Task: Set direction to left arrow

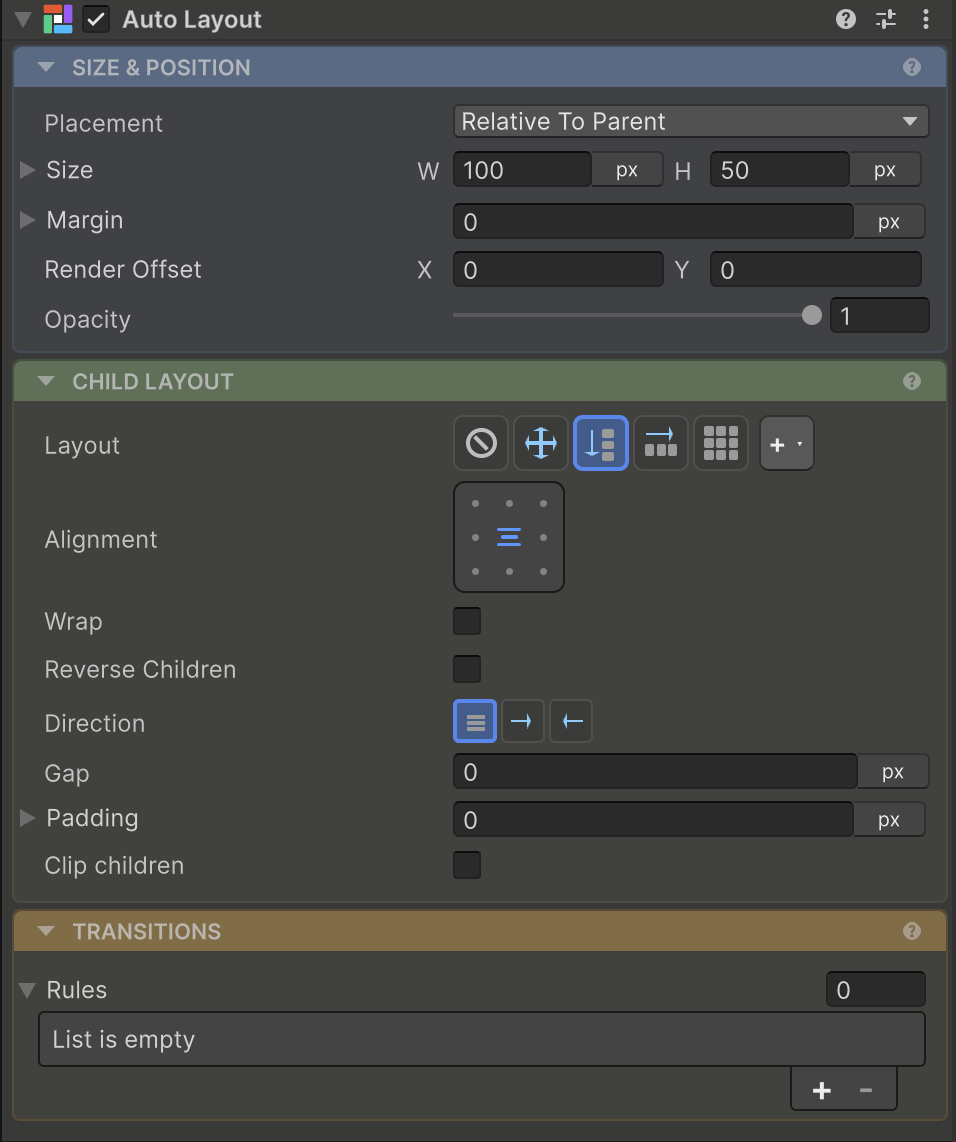Action: point(571,721)
